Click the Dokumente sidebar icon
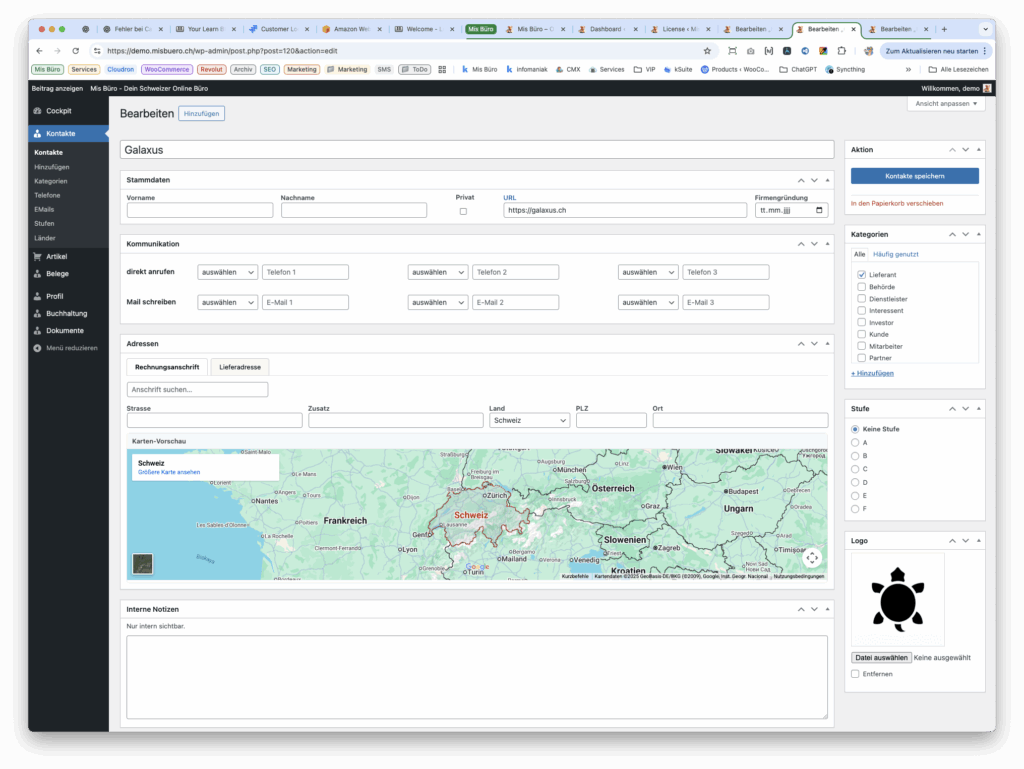The image size is (1024, 769). click(37, 330)
